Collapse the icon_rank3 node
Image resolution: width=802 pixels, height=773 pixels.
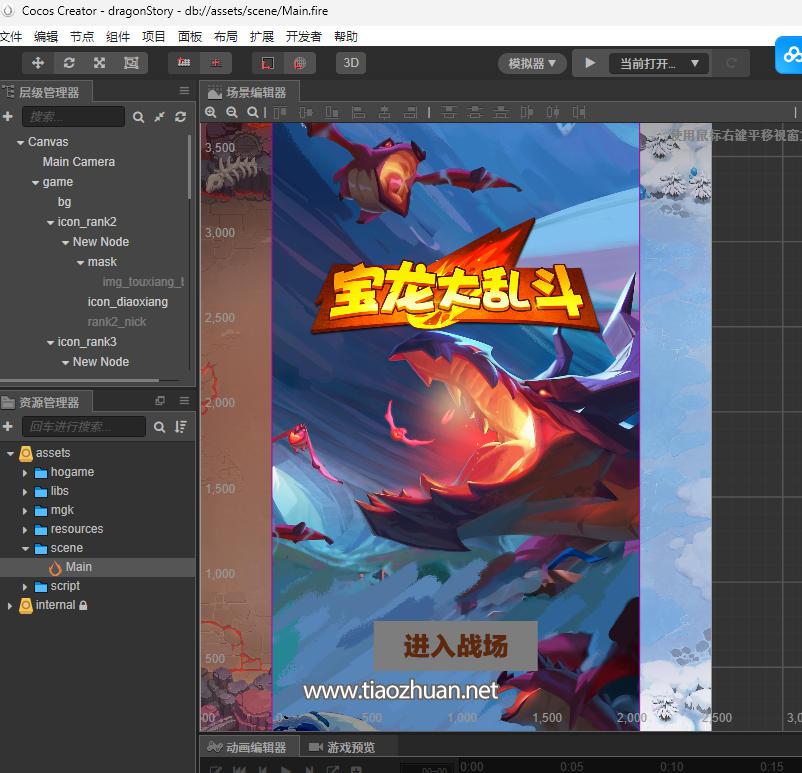(50, 343)
